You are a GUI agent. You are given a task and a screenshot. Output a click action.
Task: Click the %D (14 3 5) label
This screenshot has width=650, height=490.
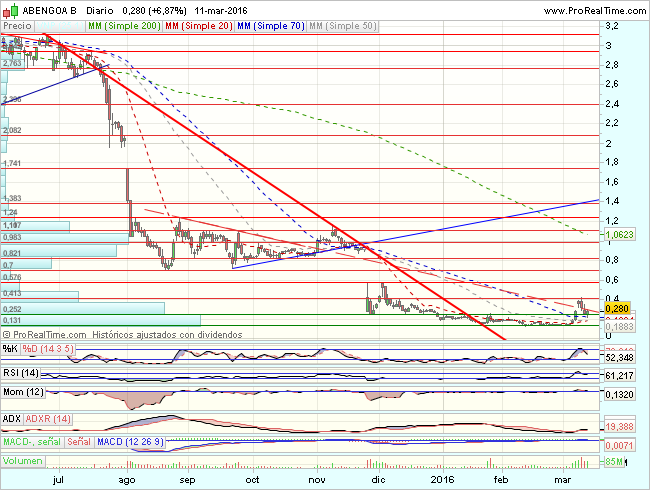pyautogui.click(x=48, y=349)
